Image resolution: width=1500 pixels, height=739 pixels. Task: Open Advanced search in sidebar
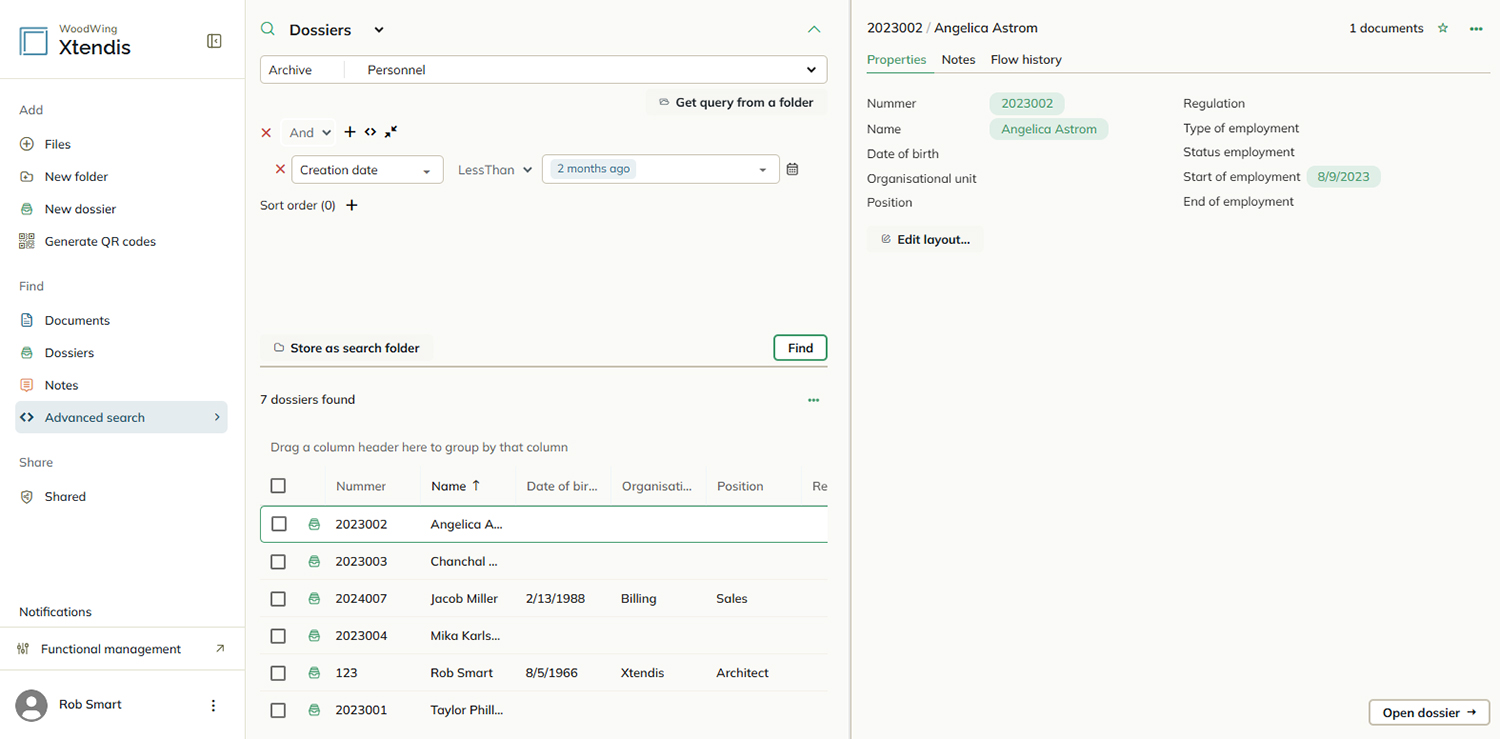(121, 417)
